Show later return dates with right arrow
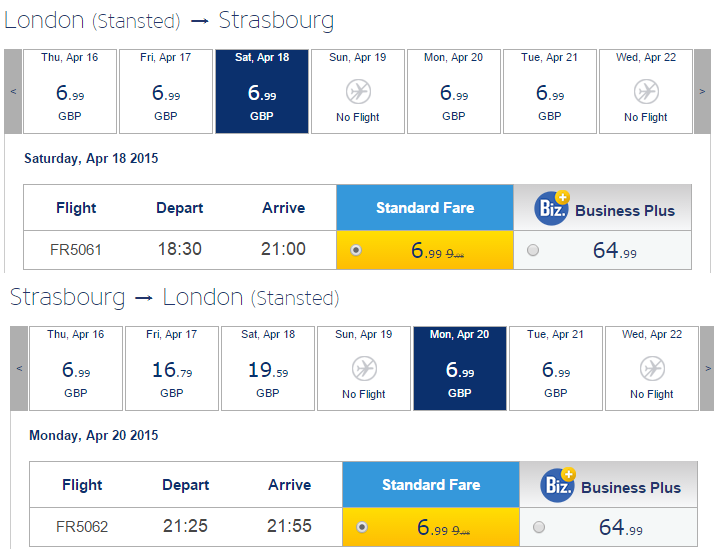 [x=708, y=368]
